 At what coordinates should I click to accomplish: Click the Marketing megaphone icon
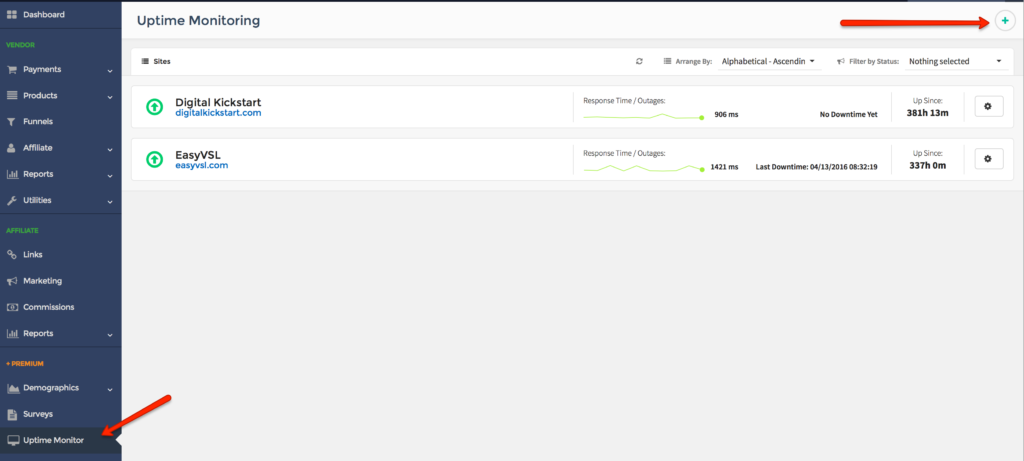(12, 281)
